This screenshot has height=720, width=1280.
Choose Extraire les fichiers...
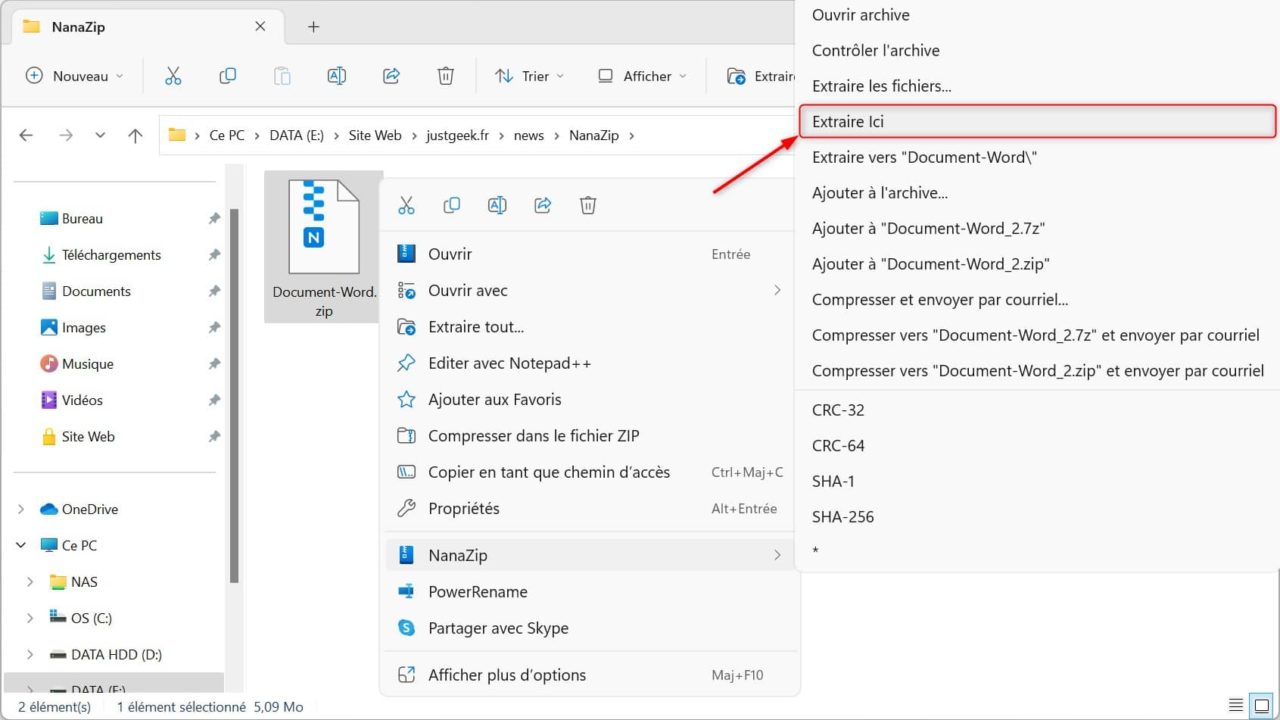1037,86
